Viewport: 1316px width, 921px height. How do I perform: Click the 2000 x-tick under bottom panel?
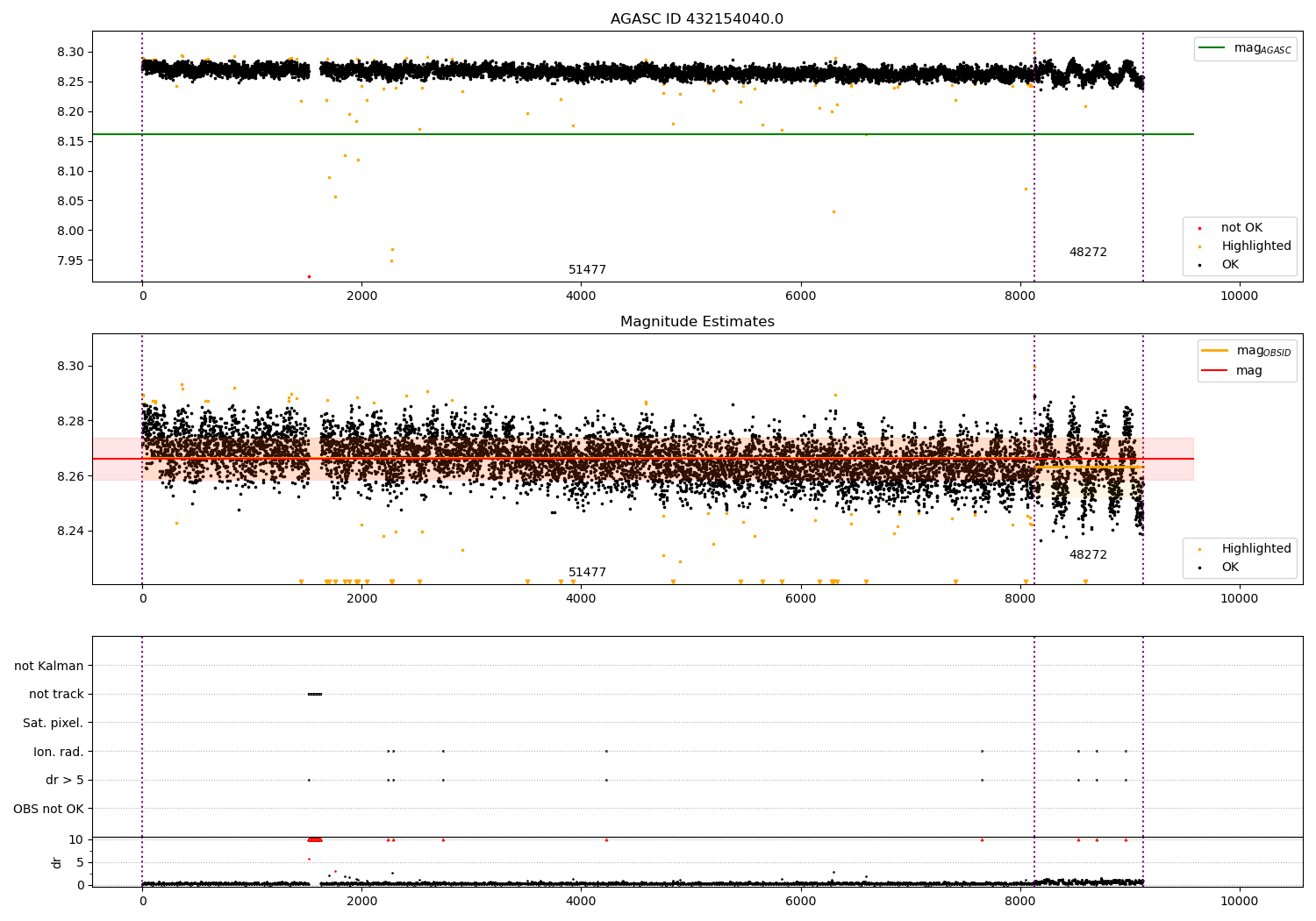pyautogui.click(x=361, y=901)
